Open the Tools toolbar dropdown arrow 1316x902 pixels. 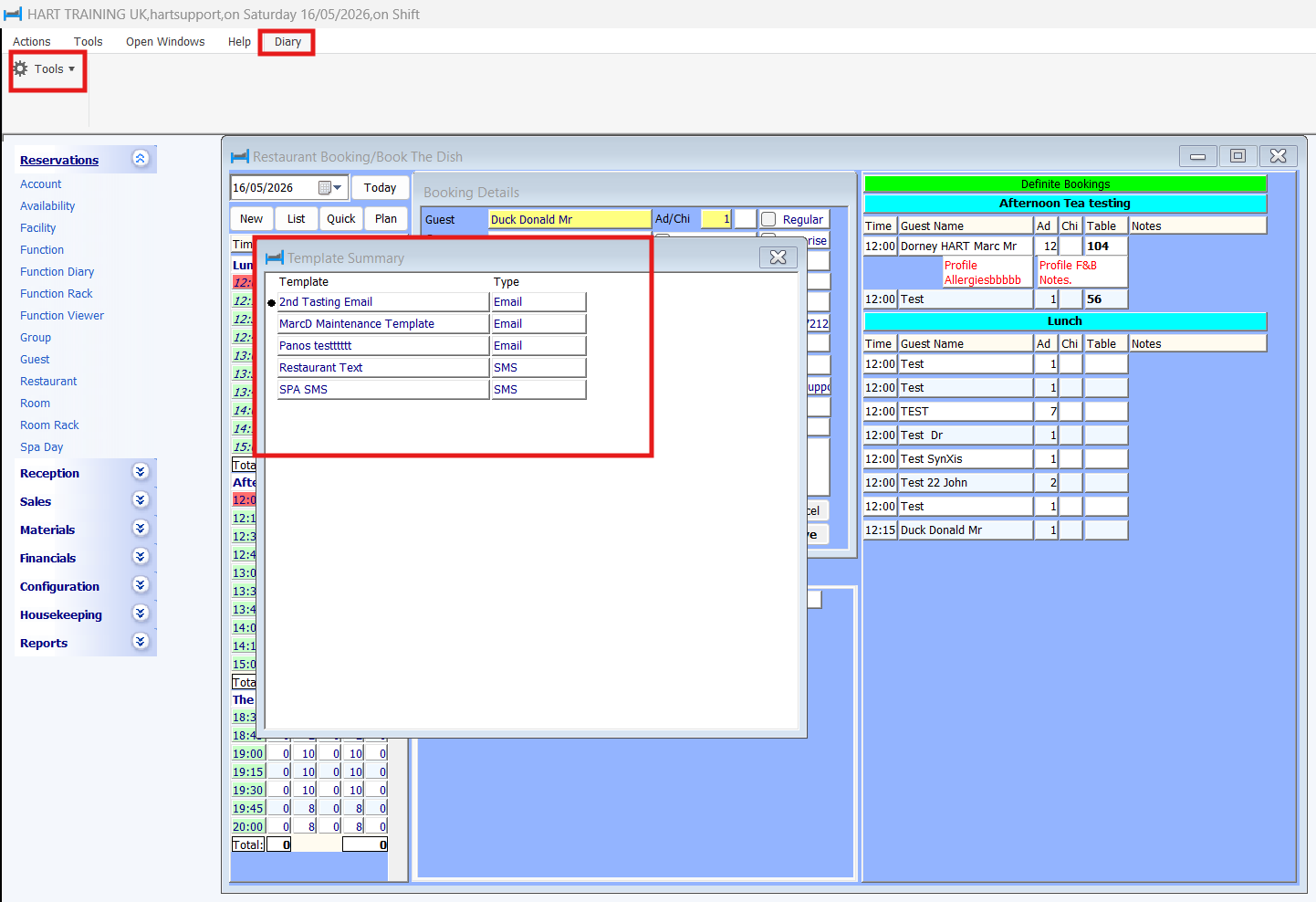coord(72,69)
